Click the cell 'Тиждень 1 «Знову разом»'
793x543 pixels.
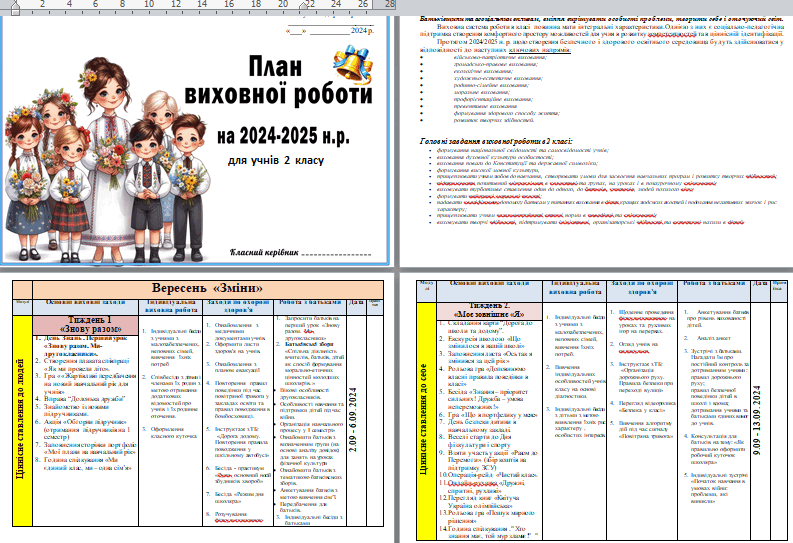click(x=85, y=325)
